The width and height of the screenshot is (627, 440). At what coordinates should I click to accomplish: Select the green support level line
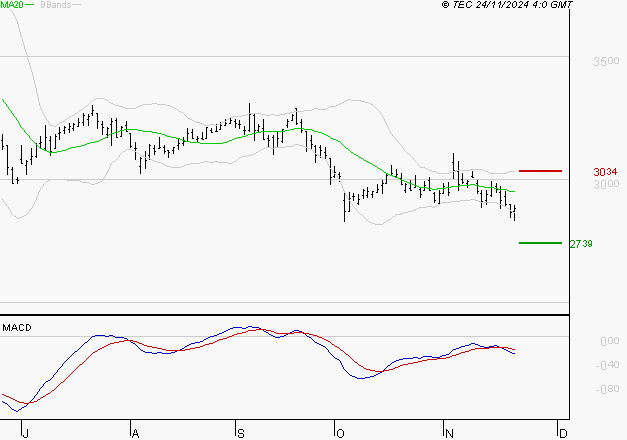(x=540, y=243)
